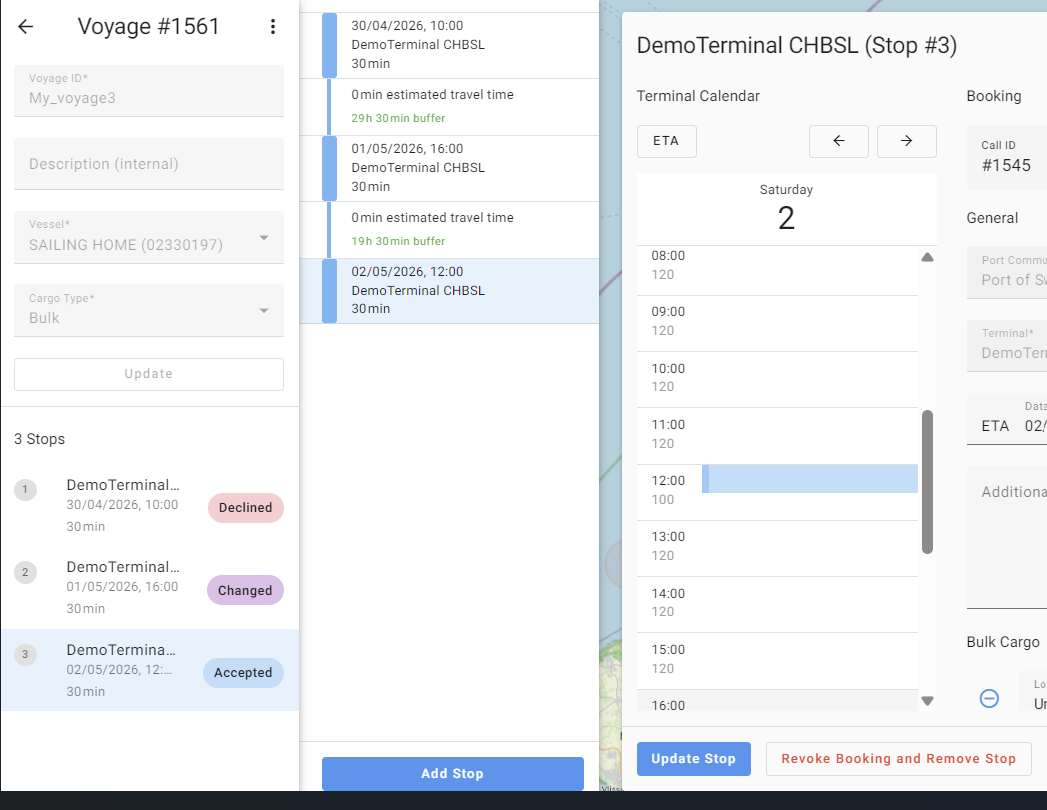Click the ETA button above the calendar

(x=666, y=141)
